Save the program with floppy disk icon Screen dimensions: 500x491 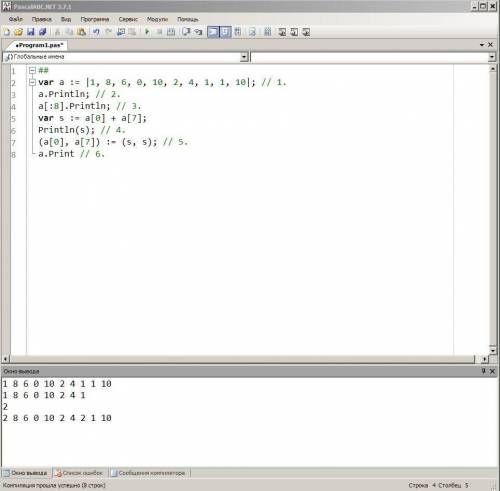pyautogui.click(x=31, y=32)
